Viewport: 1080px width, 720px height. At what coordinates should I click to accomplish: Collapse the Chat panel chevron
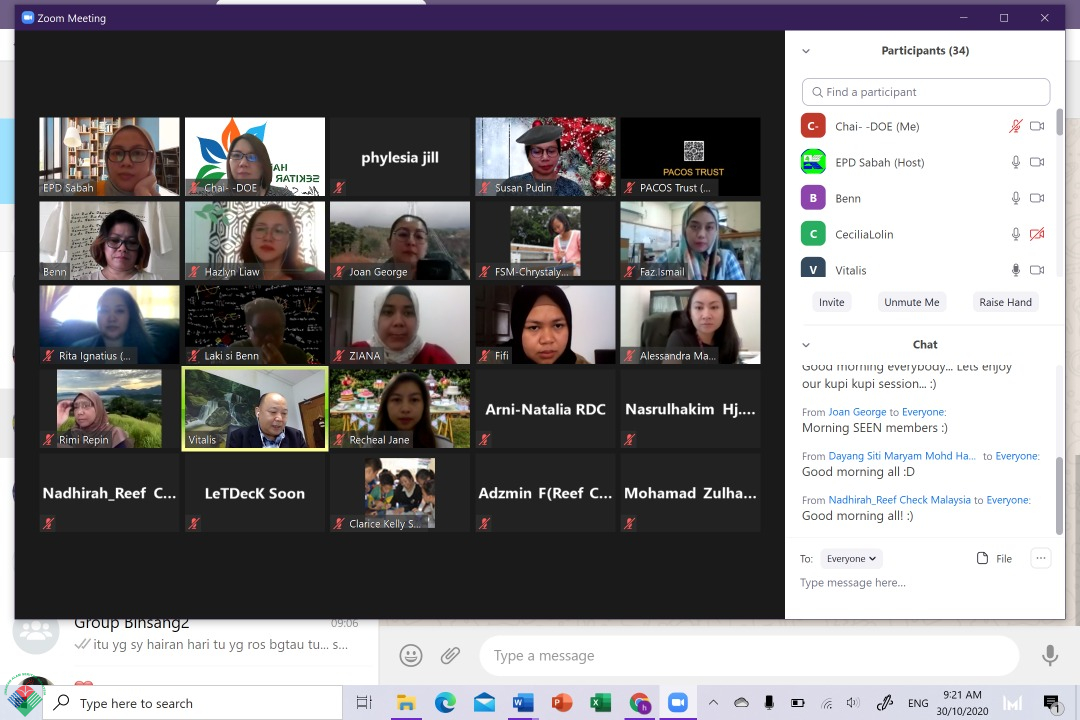806,344
